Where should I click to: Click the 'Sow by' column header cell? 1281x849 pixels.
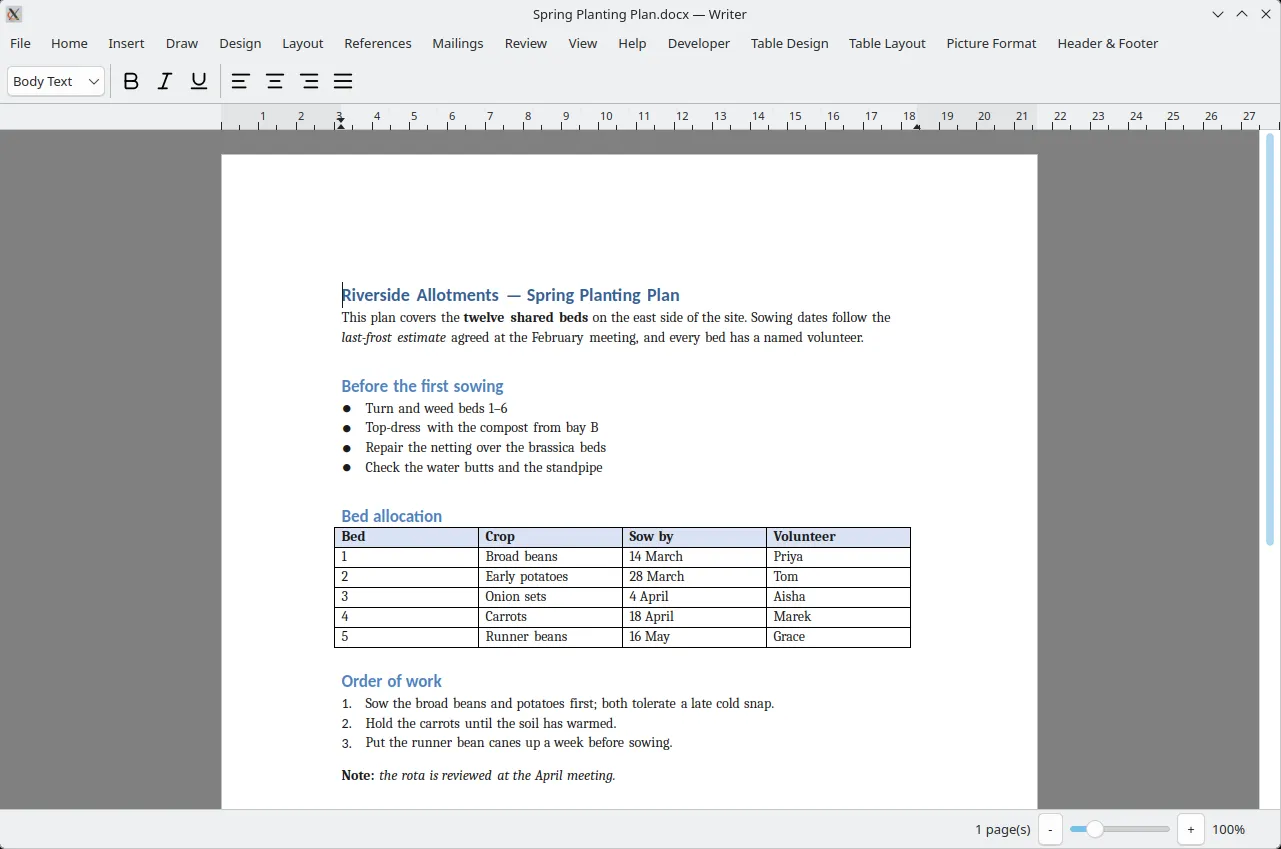pos(694,537)
